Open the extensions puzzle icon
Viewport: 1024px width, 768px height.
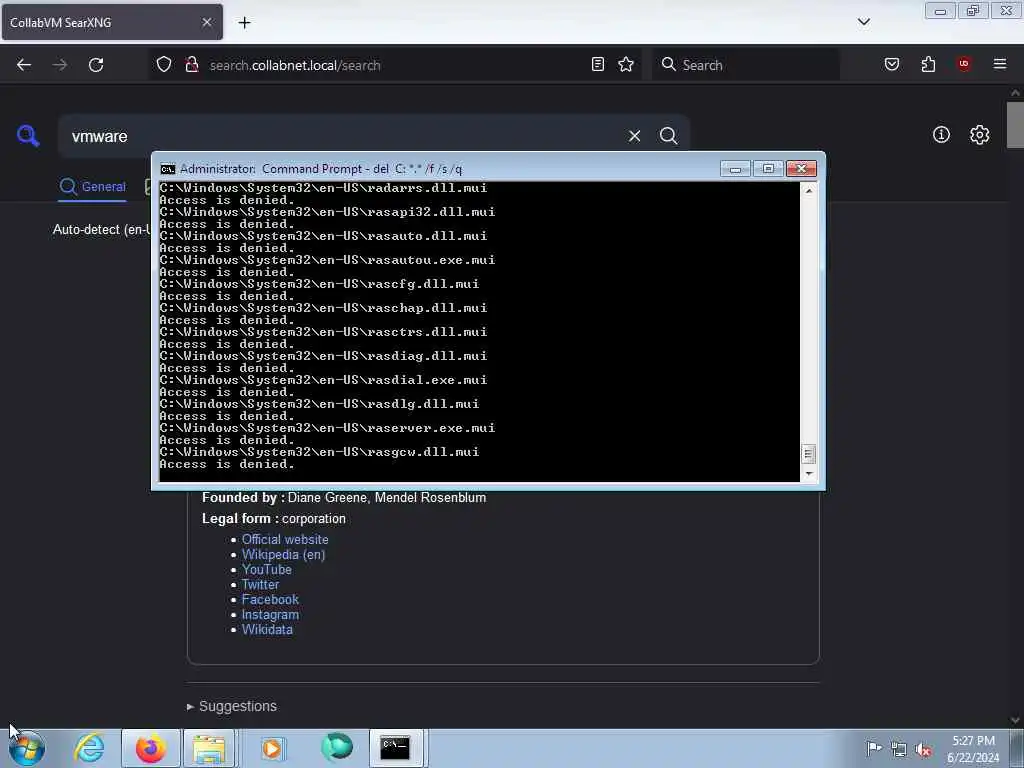(928, 64)
